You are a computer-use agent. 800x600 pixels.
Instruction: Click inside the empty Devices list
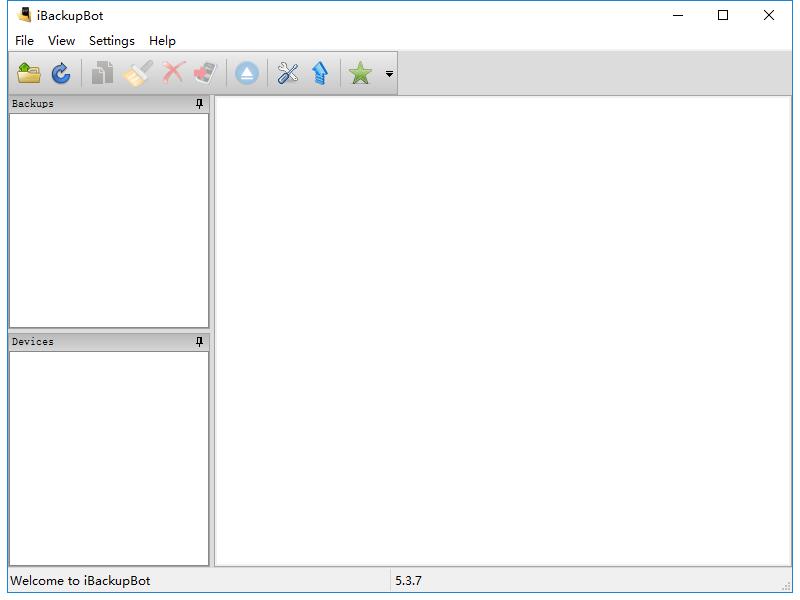point(109,458)
